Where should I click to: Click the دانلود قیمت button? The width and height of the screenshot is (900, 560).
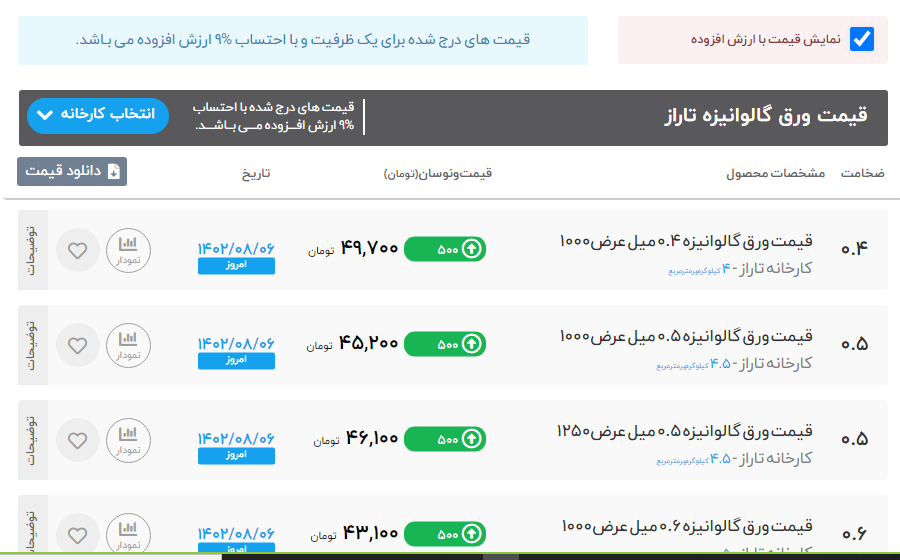point(72,171)
